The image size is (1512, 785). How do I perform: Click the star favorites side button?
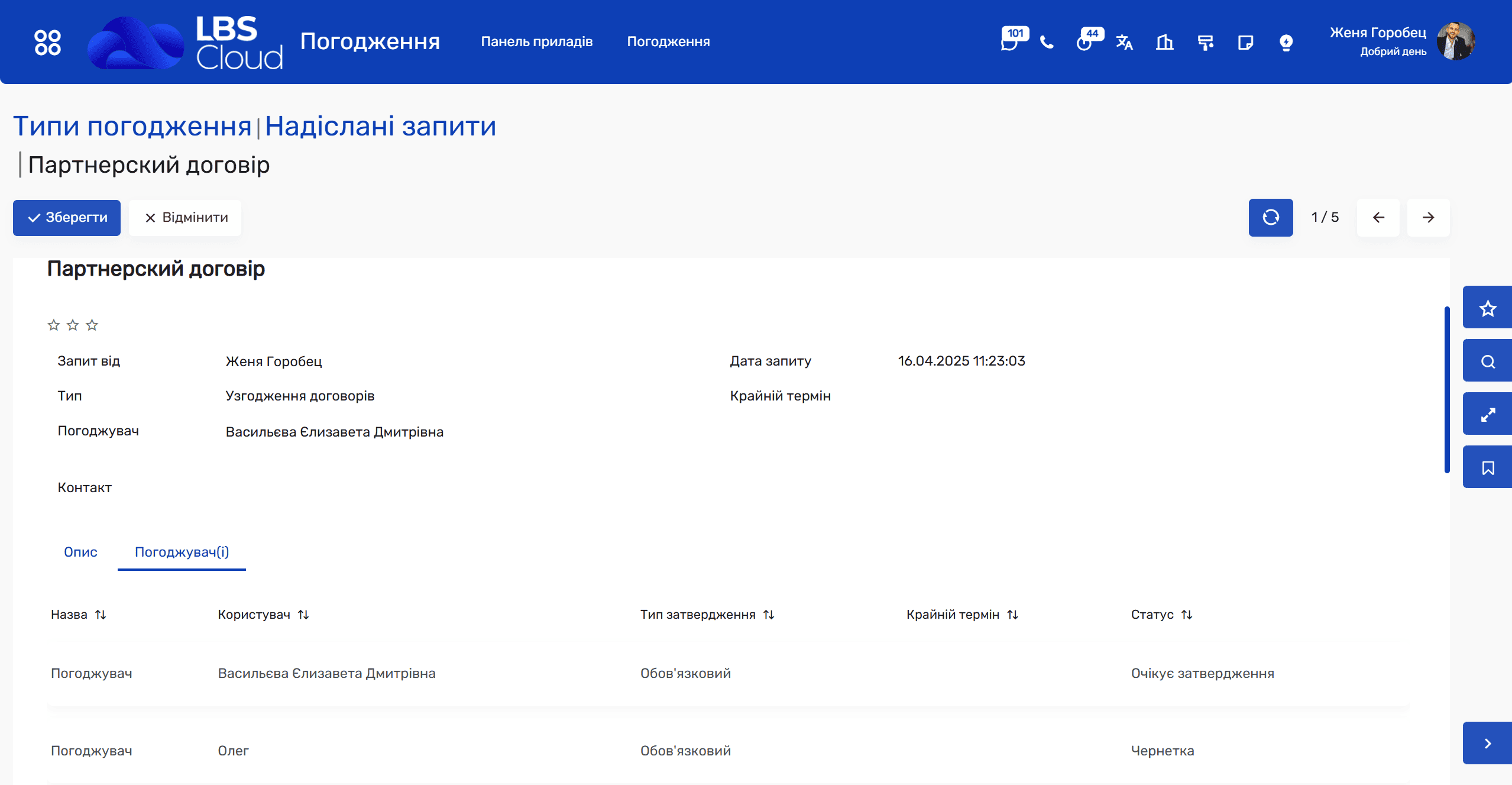[1487, 308]
